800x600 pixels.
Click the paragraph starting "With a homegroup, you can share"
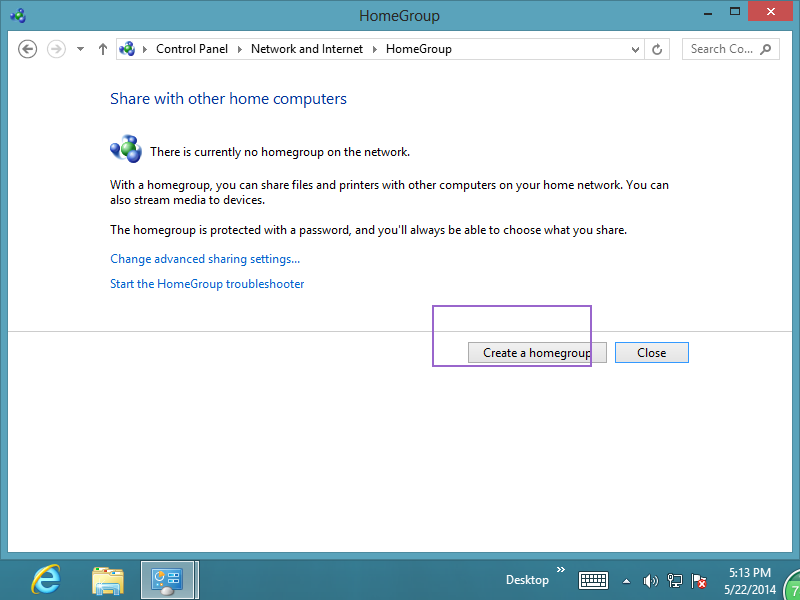coord(389,192)
